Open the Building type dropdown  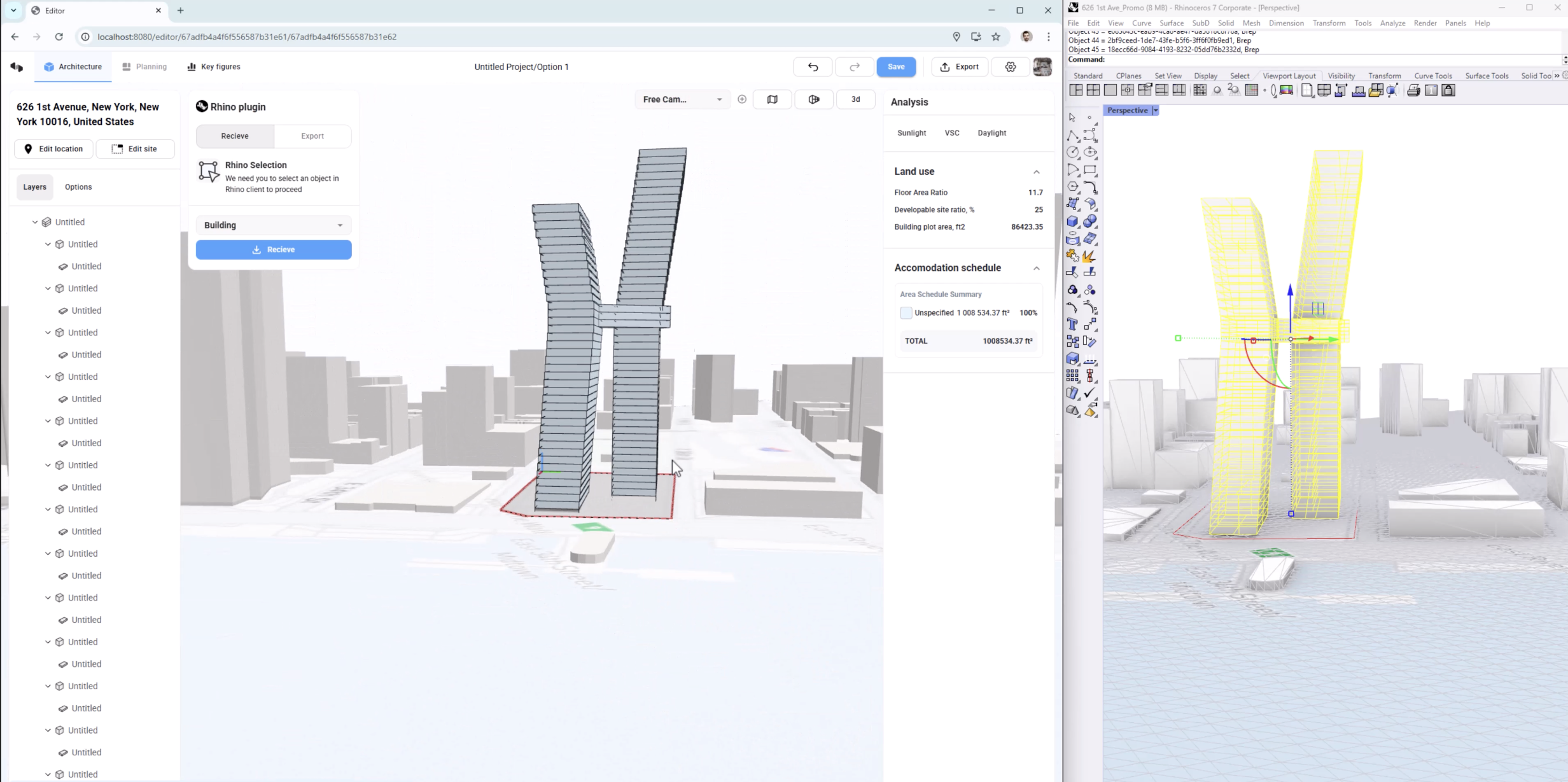[274, 225]
